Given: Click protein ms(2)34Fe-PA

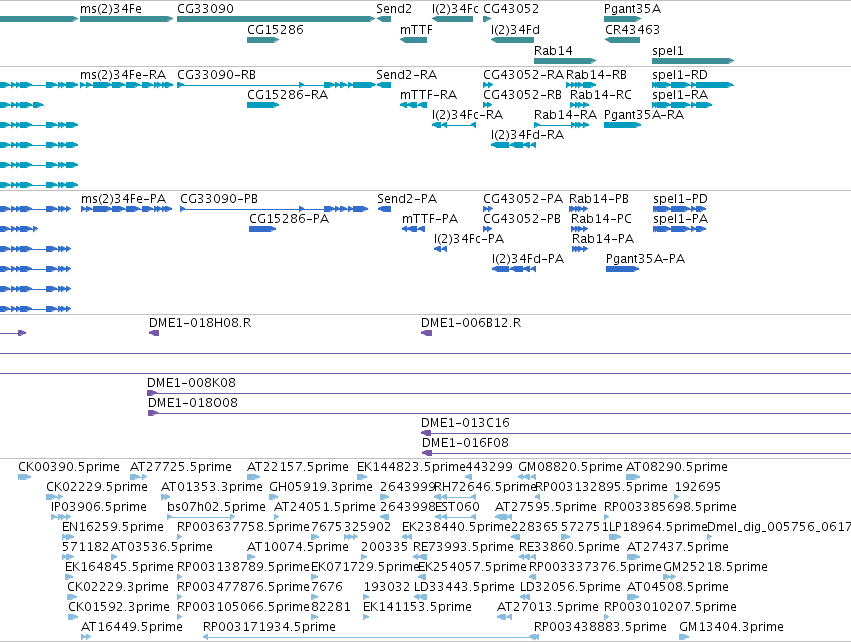Looking at the screenshot, I should click(x=123, y=199).
